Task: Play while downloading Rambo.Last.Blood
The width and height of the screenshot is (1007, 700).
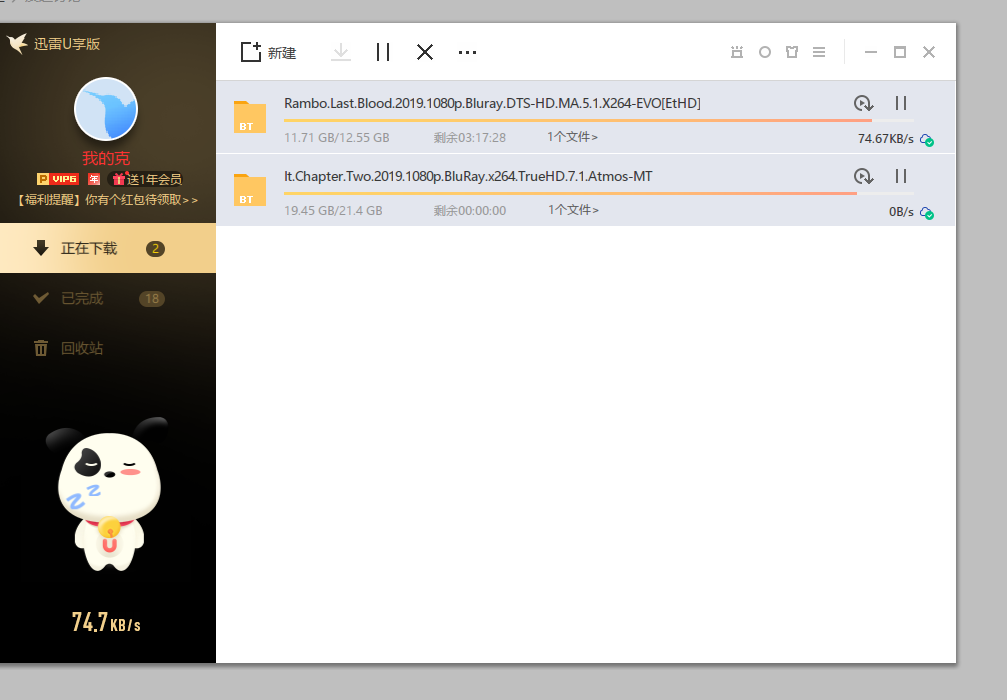Action: (863, 103)
